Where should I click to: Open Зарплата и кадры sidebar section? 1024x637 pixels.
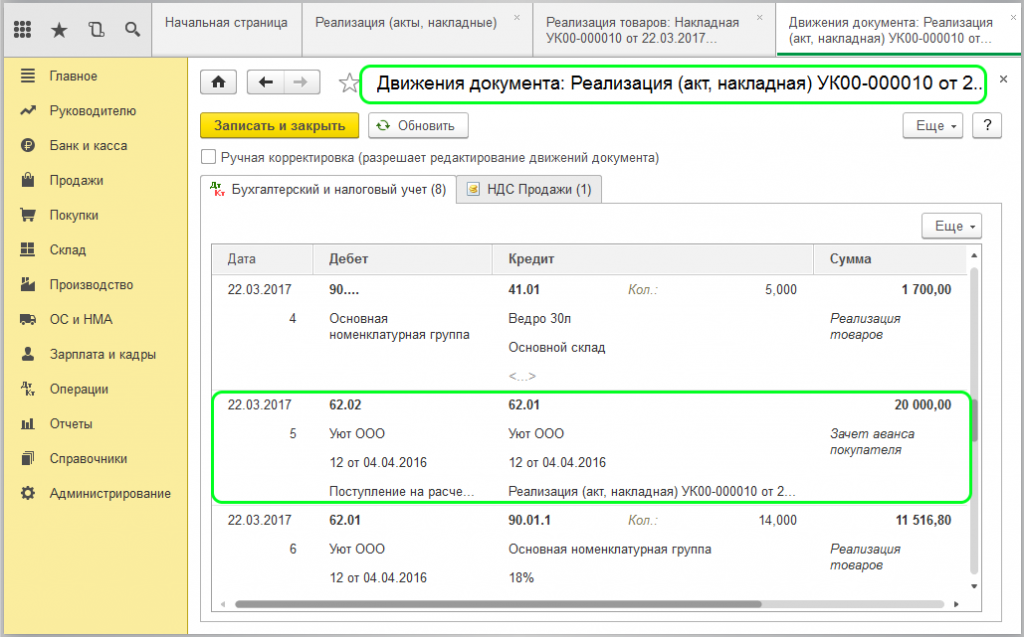[102, 354]
